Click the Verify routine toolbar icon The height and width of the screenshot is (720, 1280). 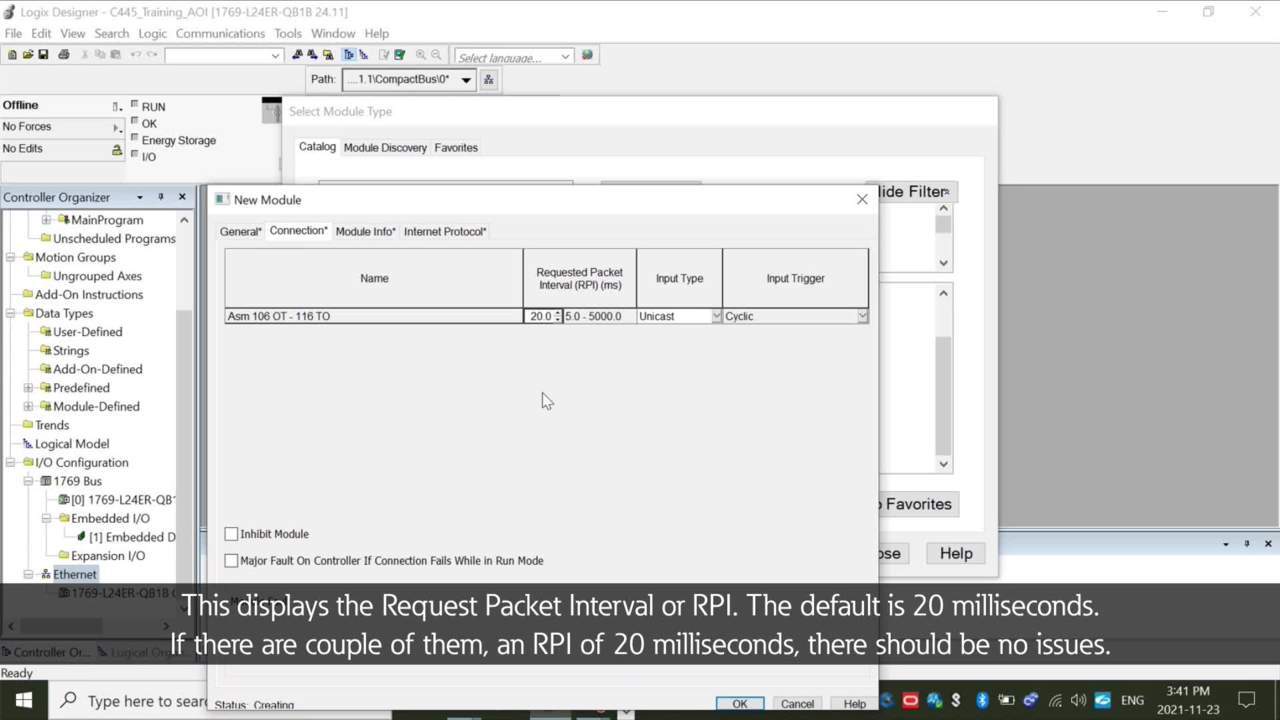click(x=384, y=55)
